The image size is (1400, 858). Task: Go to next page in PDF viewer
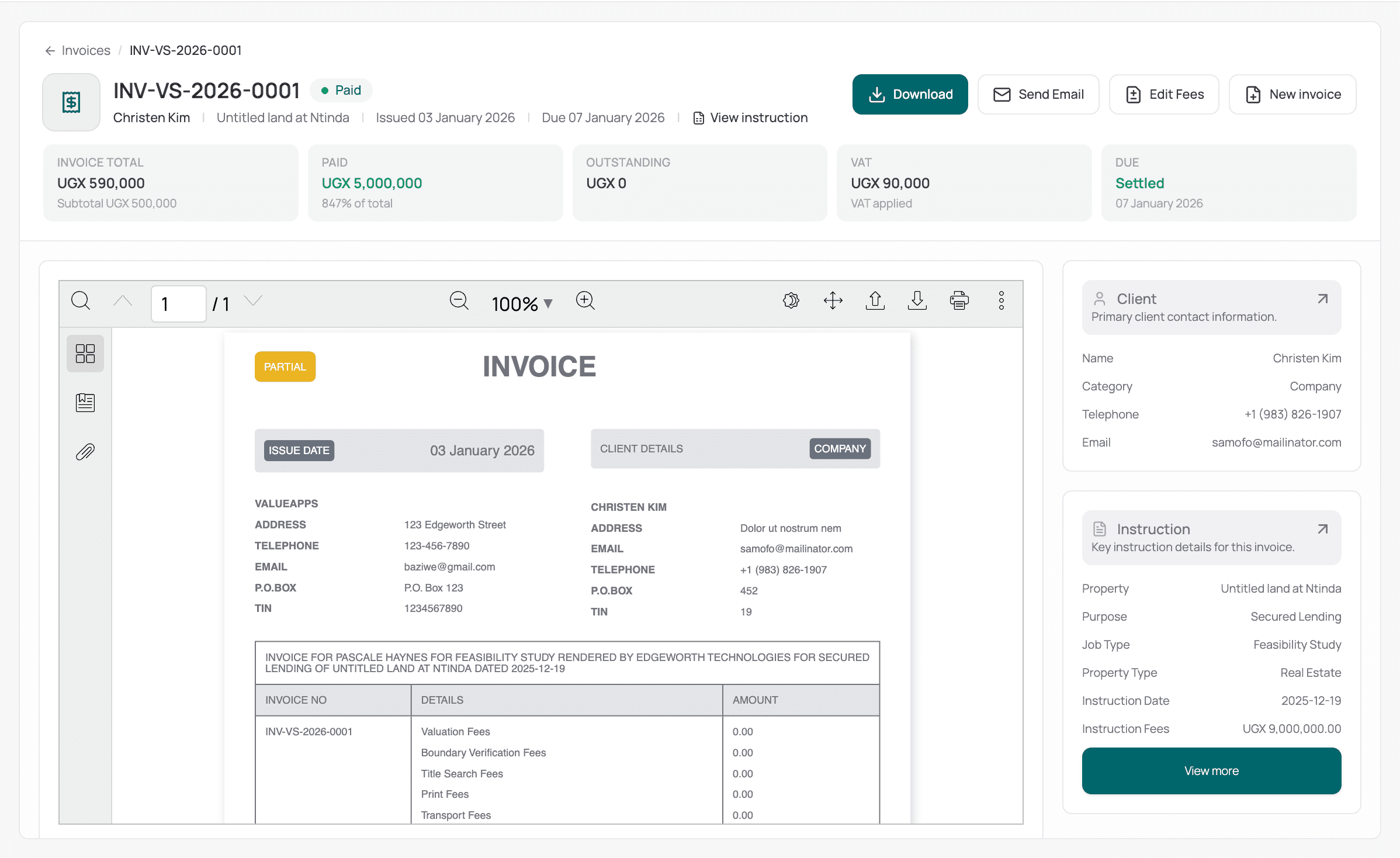pos(253,301)
